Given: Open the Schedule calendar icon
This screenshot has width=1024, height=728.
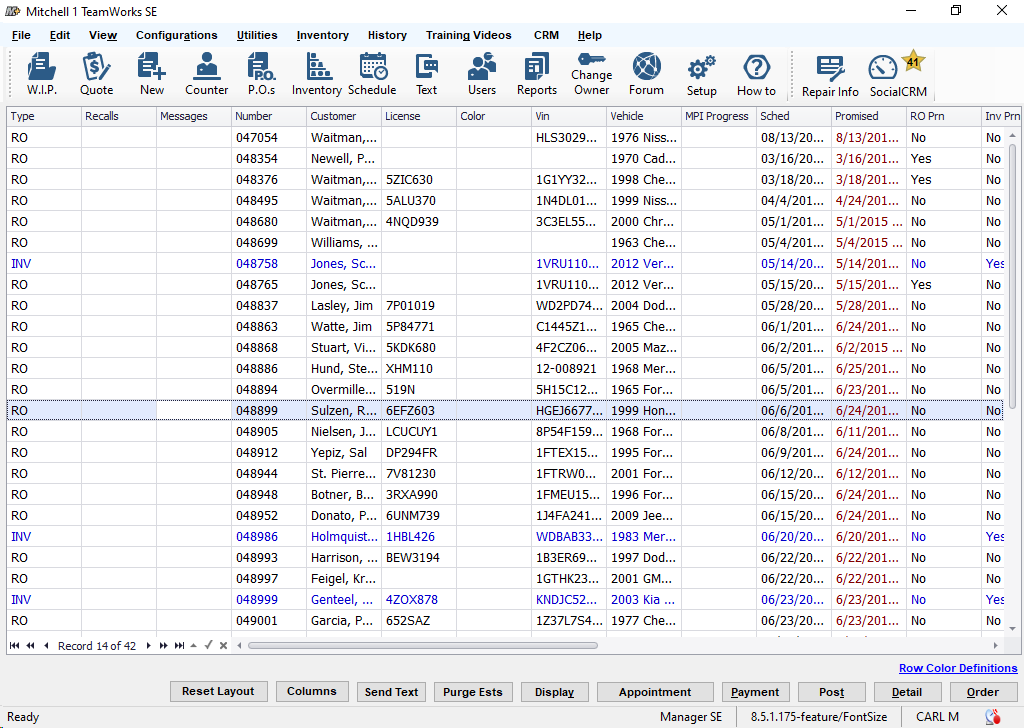Looking at the screenshot, I should (372, 74).
